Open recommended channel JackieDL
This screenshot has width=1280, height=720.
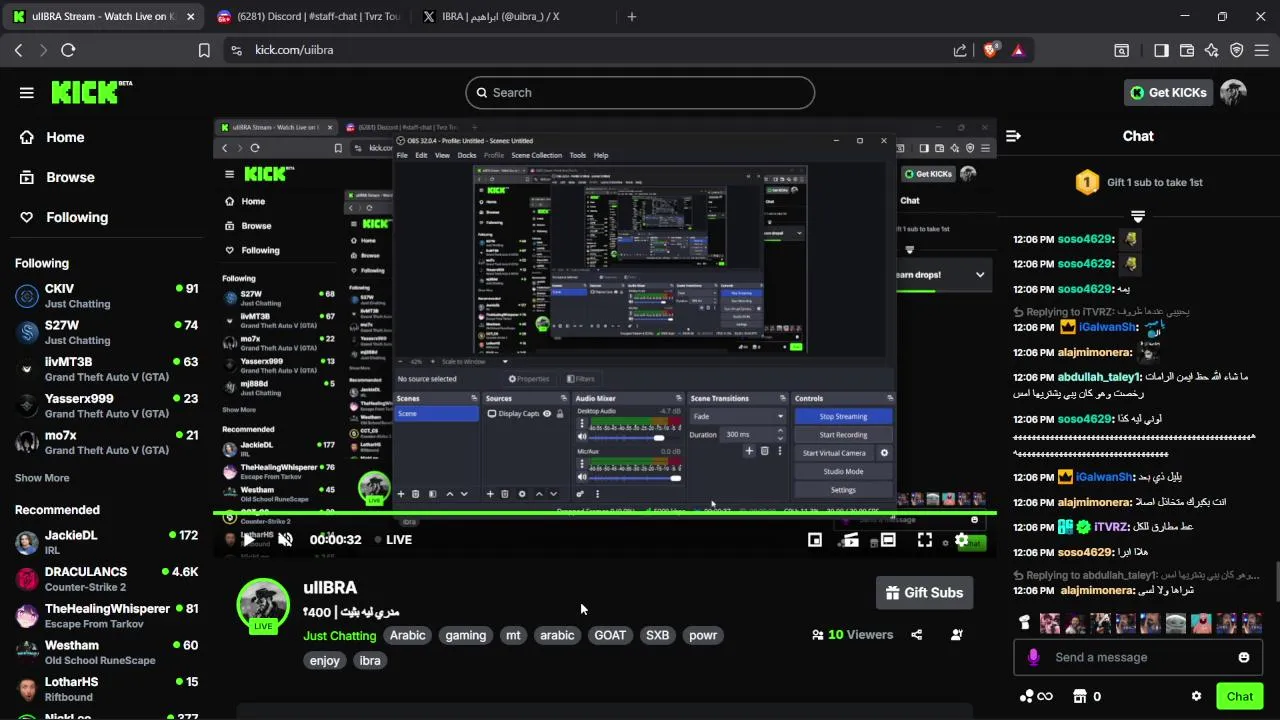pyautogui.click(x=105, y=542)
